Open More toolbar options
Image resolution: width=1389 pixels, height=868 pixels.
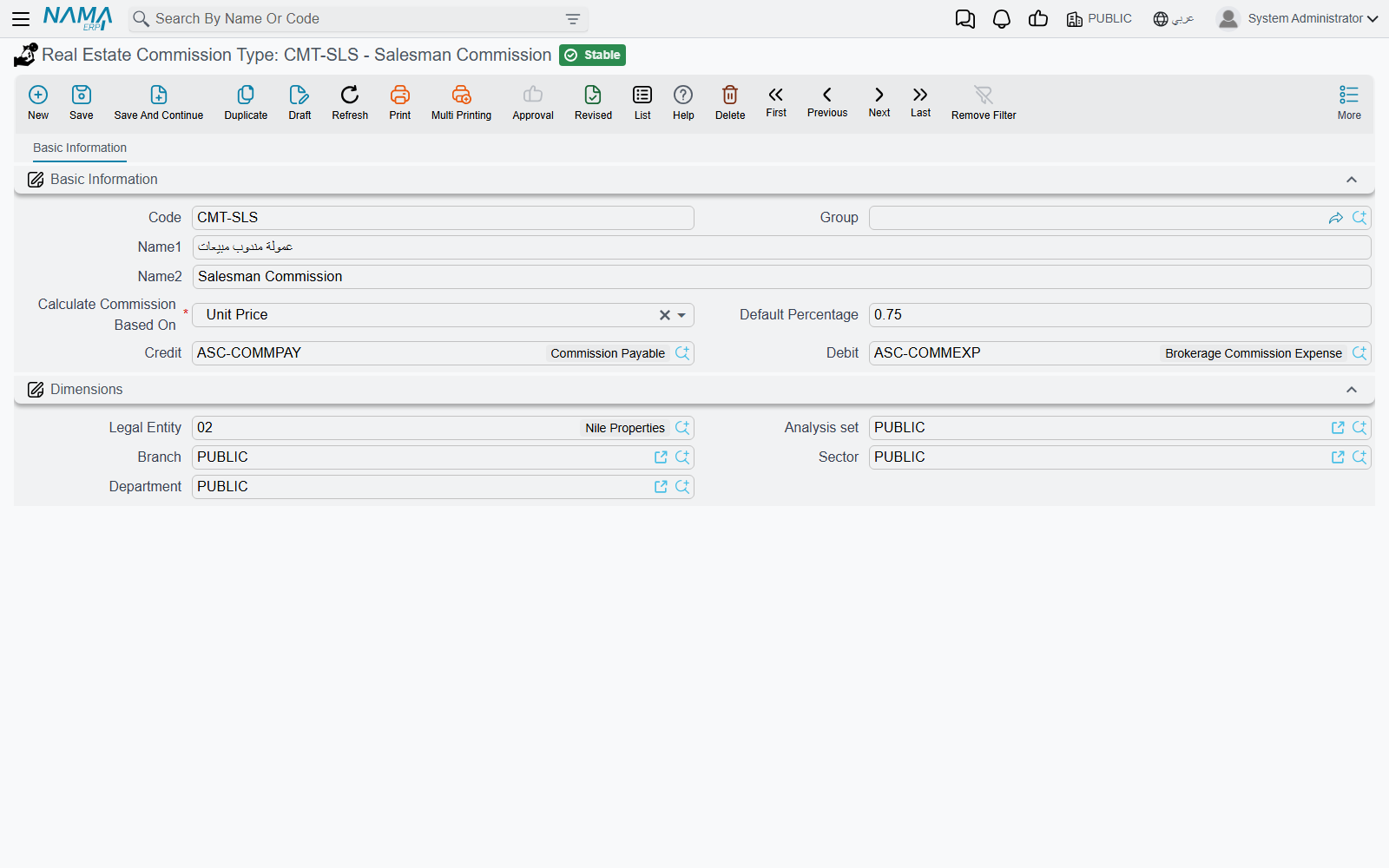click(x=1349, y=102)
